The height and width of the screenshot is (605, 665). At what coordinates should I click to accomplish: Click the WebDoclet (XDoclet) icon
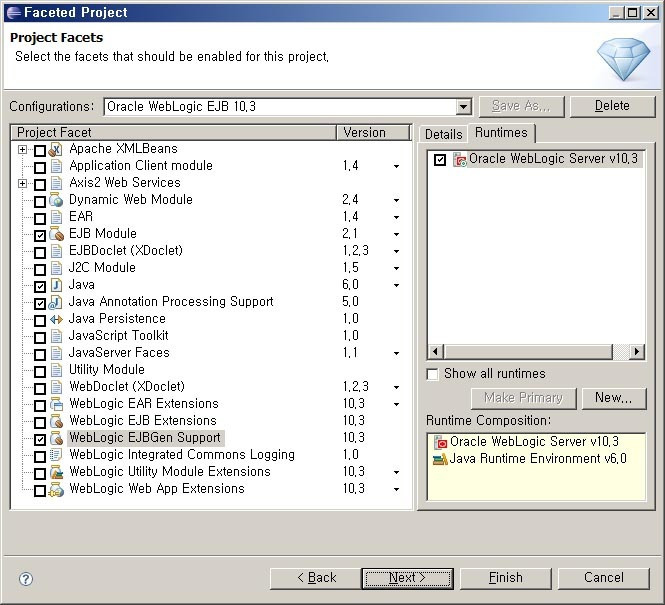56,387
